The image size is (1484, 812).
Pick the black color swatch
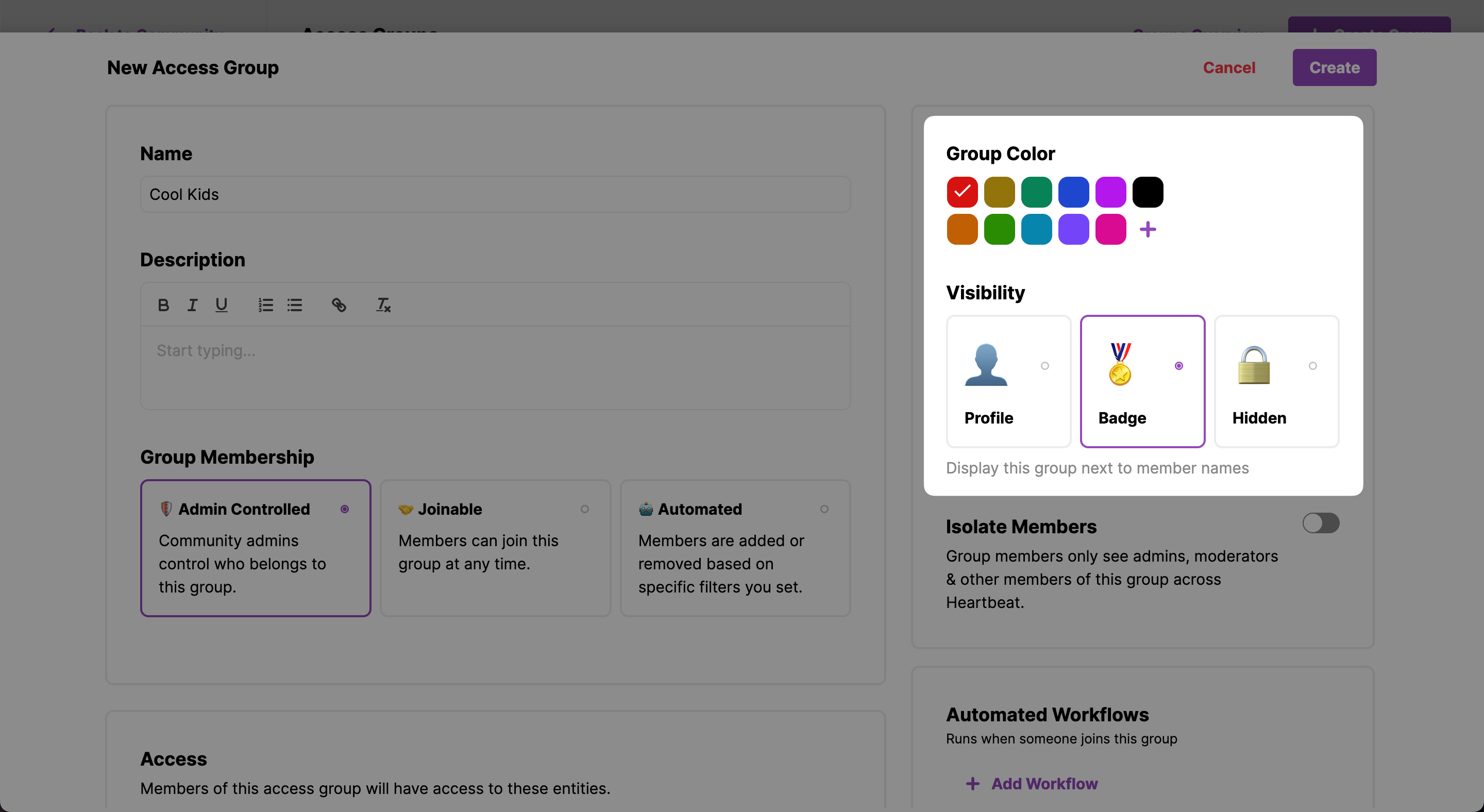pos(1148,192)
